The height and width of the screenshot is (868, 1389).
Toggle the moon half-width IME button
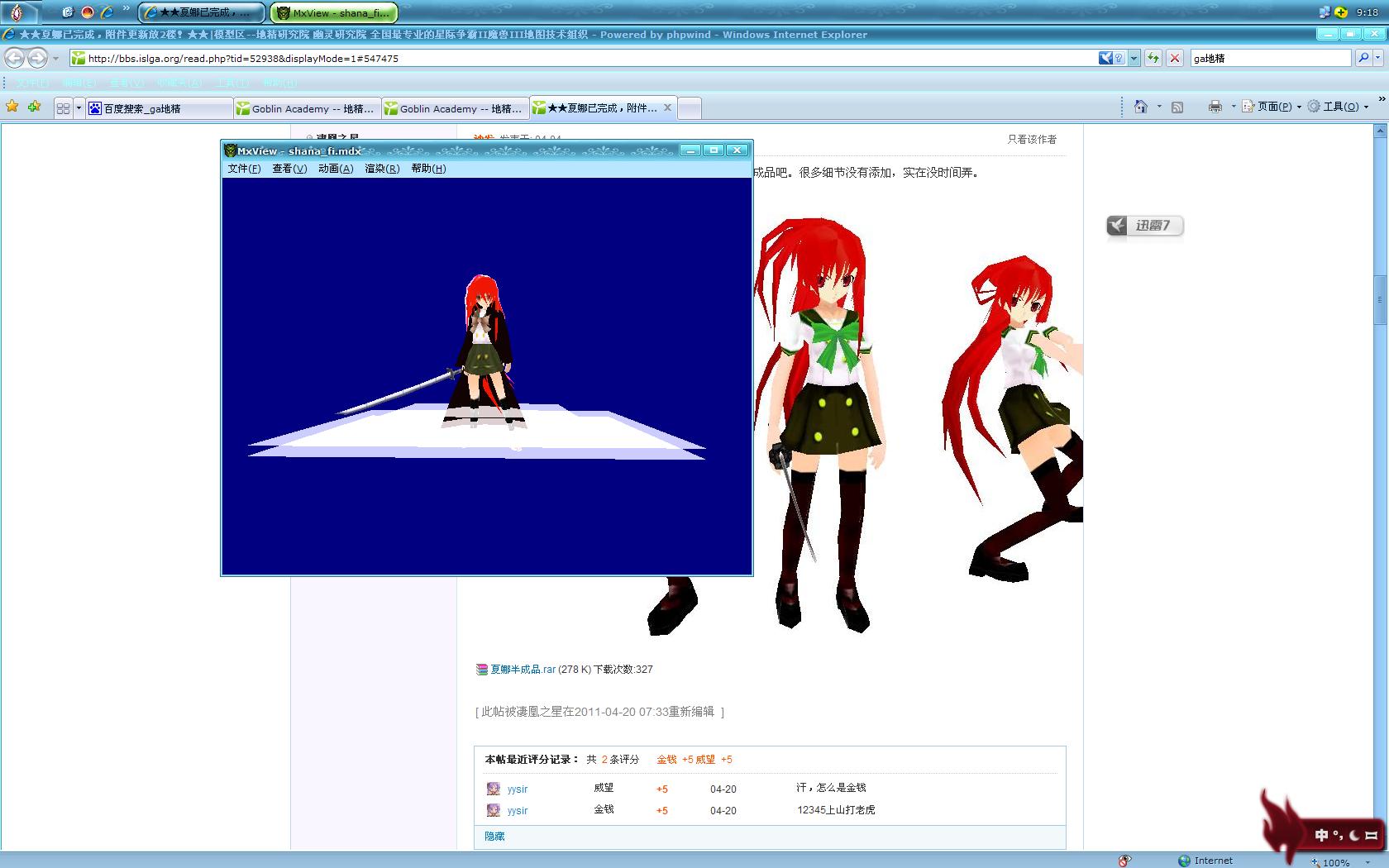(x=1355, y=835)
